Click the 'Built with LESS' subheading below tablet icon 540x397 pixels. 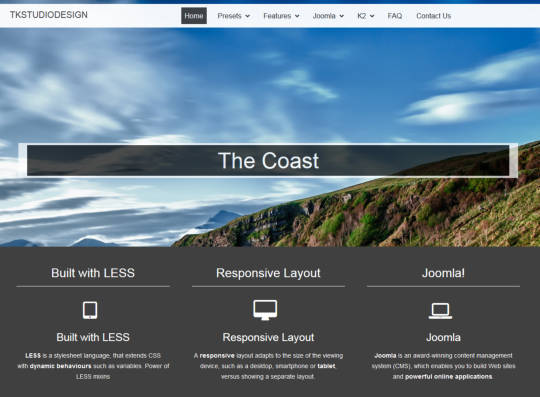click(93, 337)
